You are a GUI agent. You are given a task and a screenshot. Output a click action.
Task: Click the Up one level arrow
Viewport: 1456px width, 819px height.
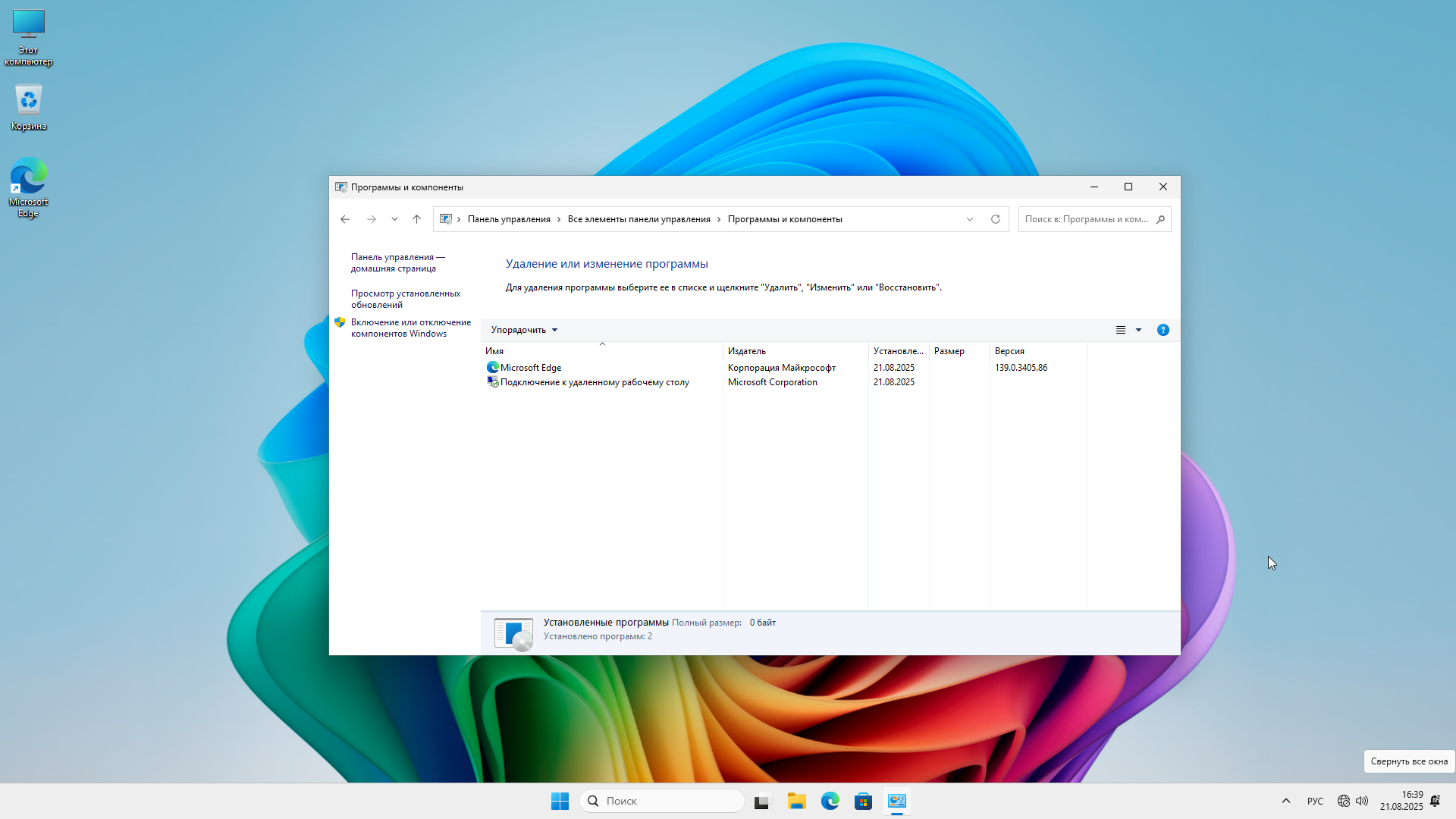(x=416, y=219)
